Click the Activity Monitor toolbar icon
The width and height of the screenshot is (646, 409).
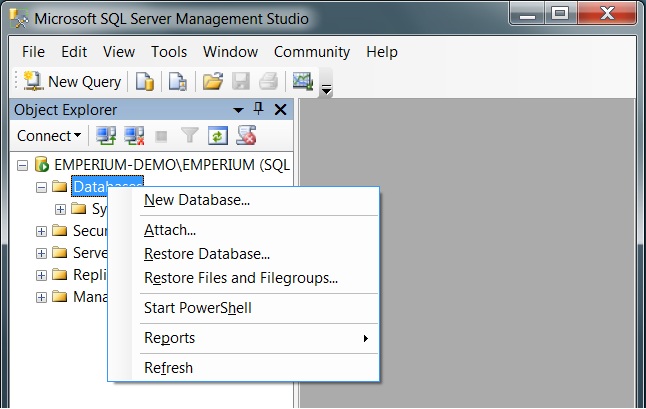tap(300, 82)
